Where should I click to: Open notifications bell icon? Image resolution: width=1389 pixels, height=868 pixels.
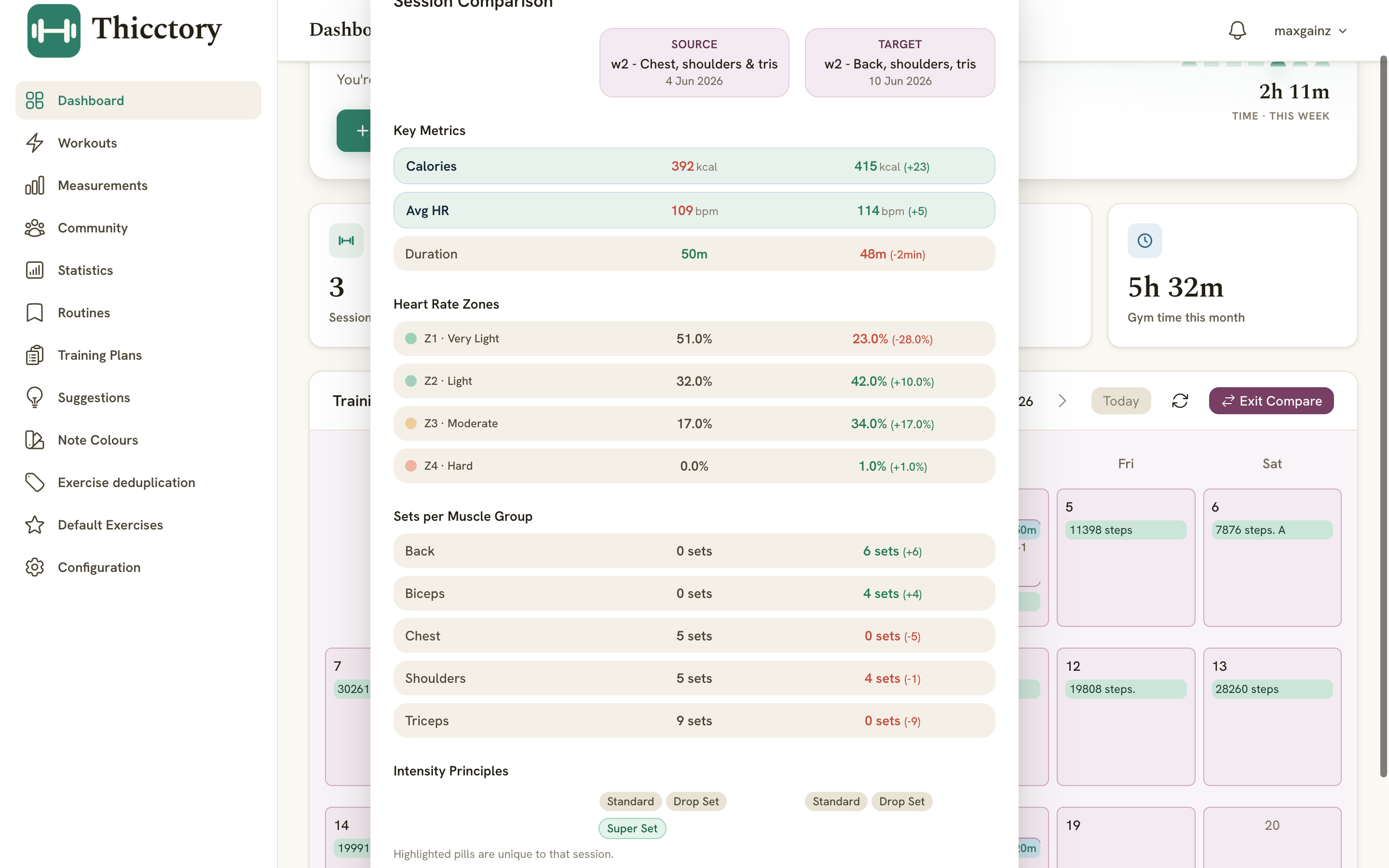click(x=1237, y=30)
